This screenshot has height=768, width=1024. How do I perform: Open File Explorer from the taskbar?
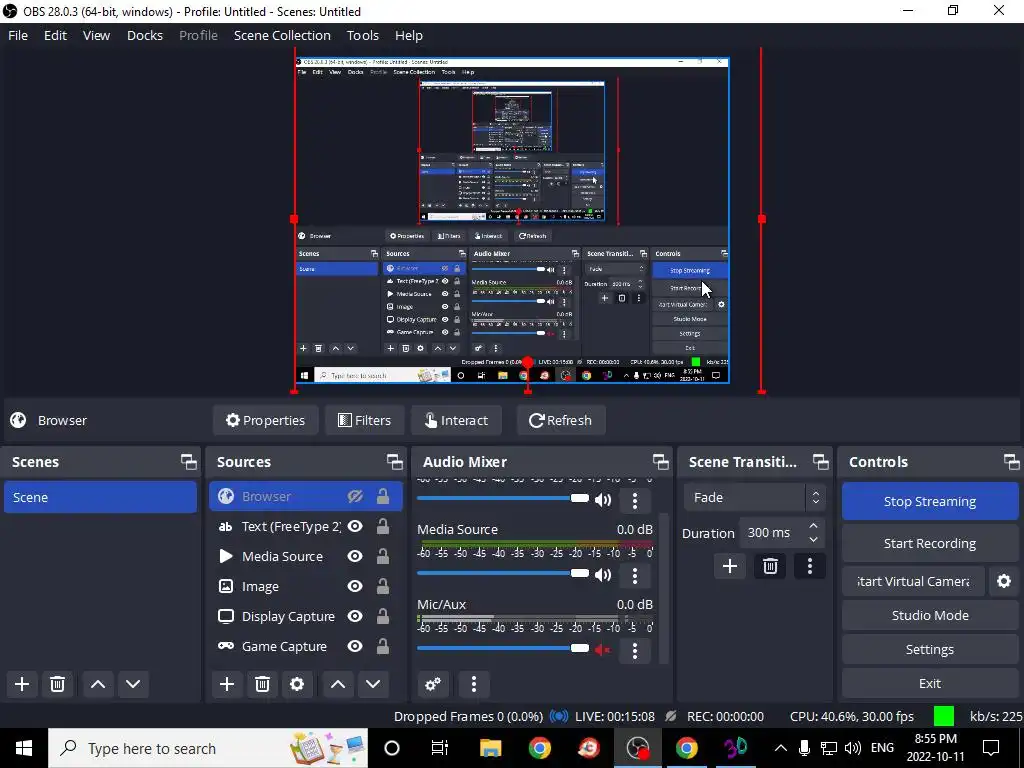tap(490, 748)
